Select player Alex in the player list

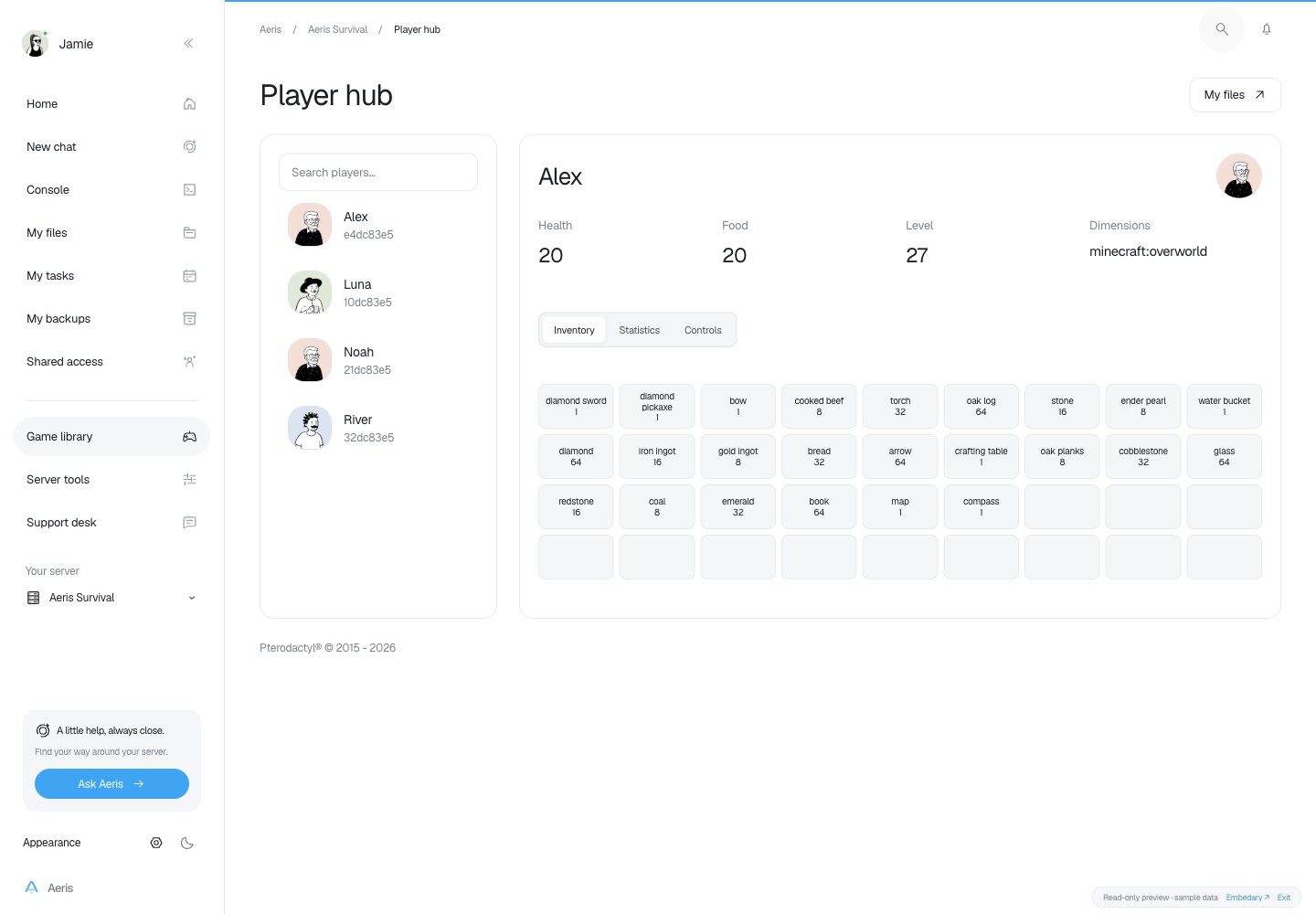click(378, 225)
